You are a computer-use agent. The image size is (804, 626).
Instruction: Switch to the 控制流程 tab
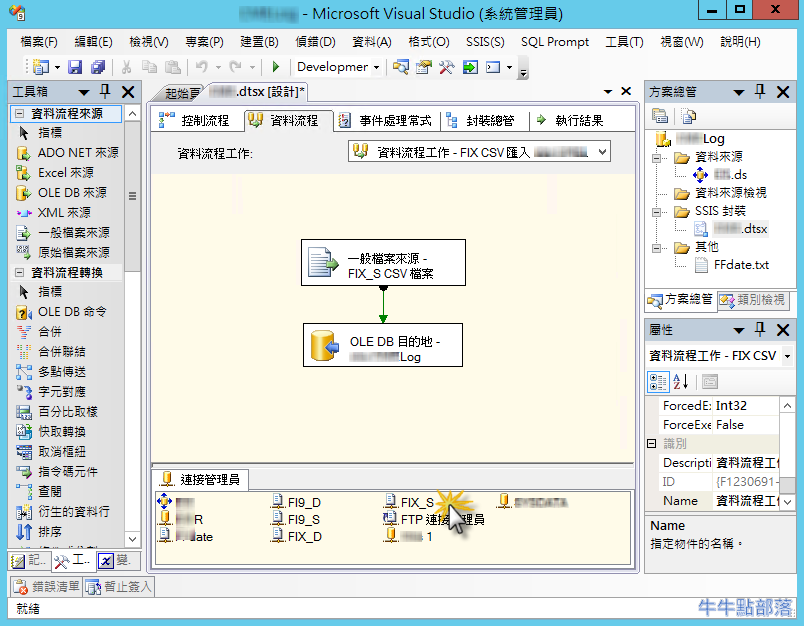196,120
